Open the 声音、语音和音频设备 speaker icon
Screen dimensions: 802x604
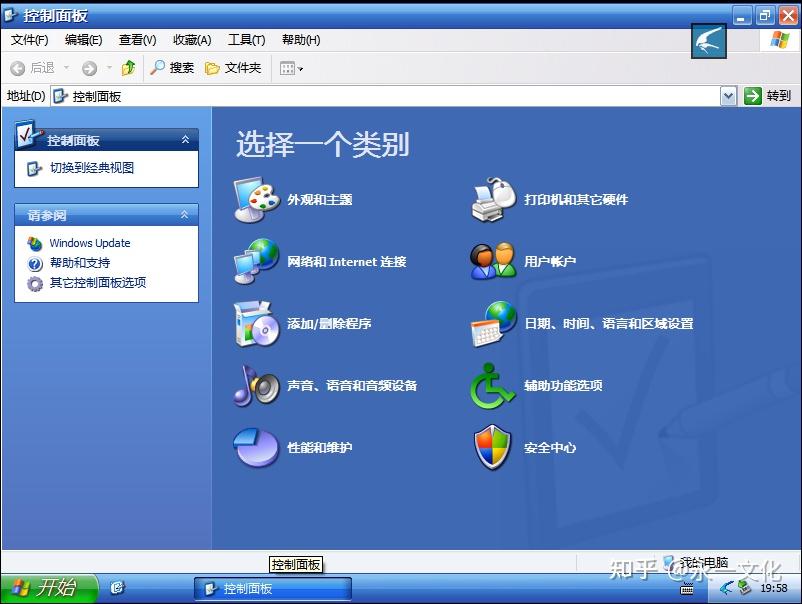tap(256, 386)
